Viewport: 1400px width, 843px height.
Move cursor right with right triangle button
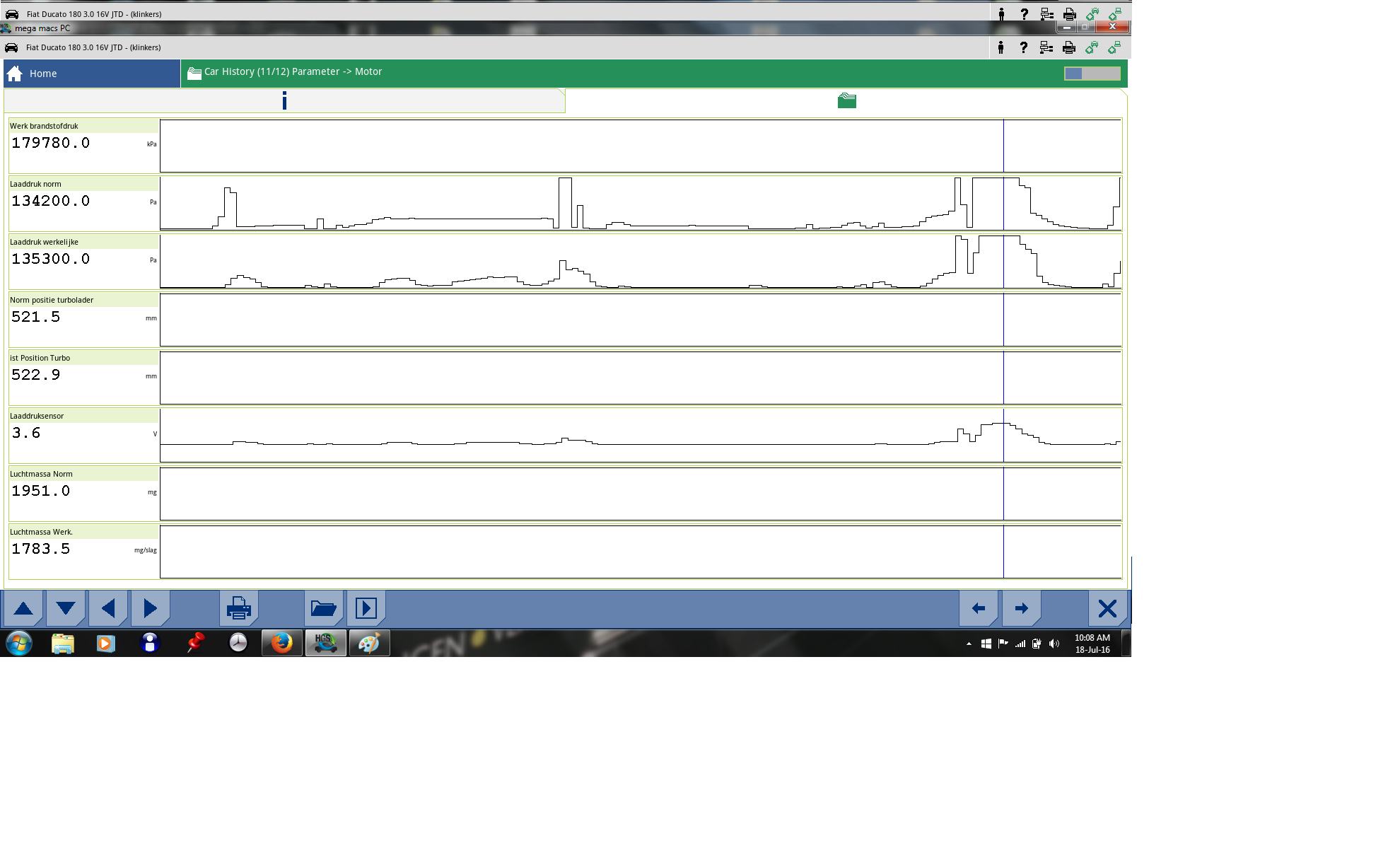tap(150, 608)
